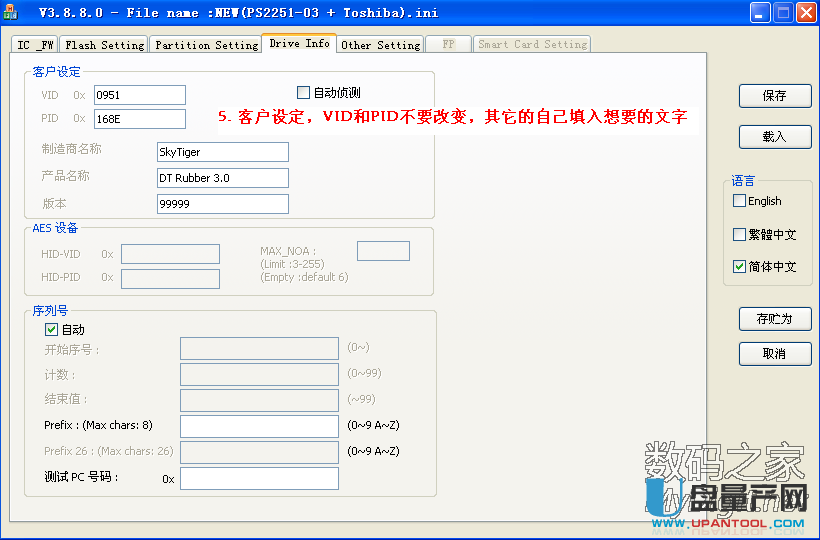Viewport: 820px width, 540px height.
Task: Click the 测试 PC 号码 input field
Action: (x=259, y=478)
